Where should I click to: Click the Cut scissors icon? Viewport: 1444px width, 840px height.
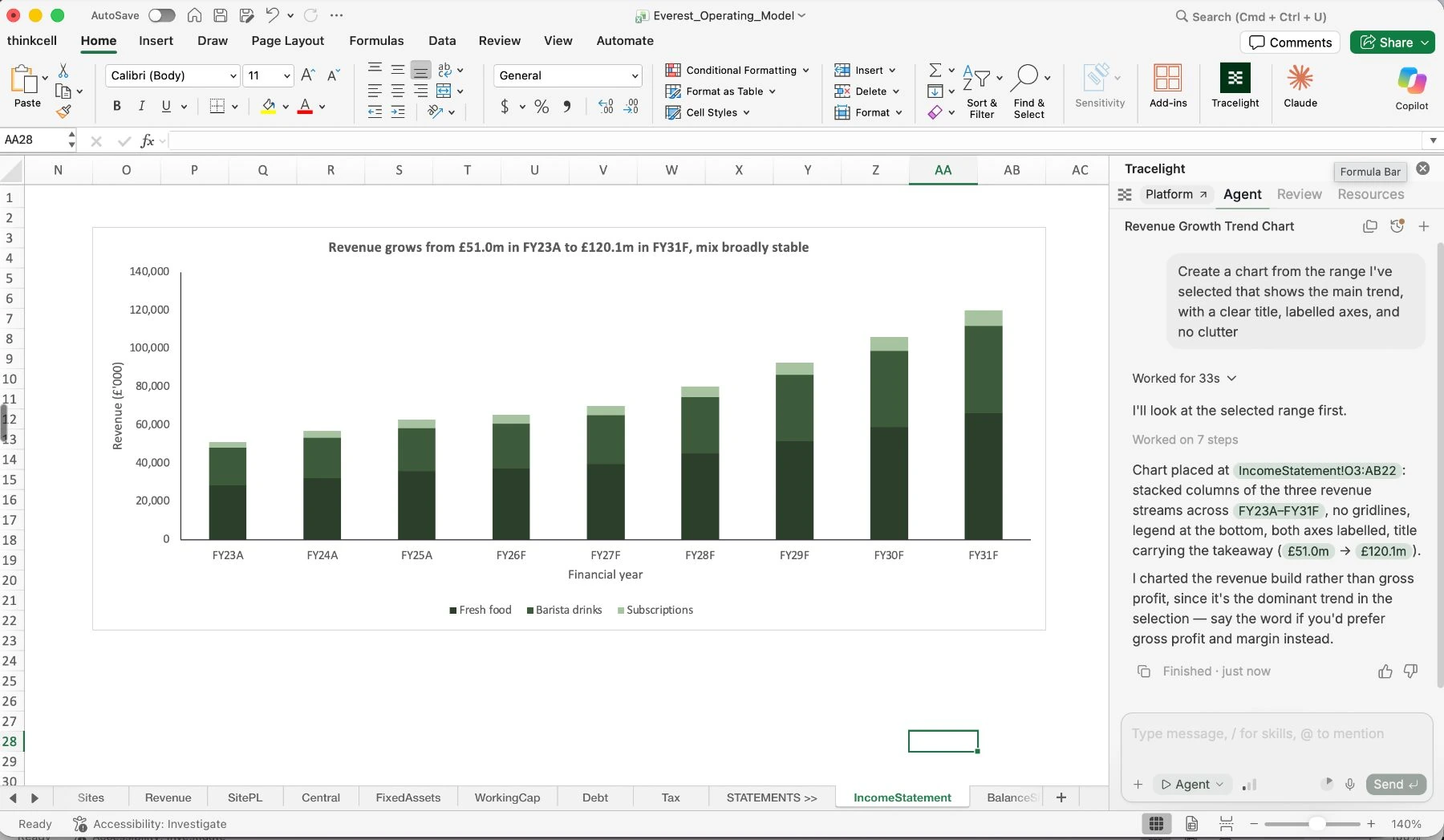click(x=63, y=71)
